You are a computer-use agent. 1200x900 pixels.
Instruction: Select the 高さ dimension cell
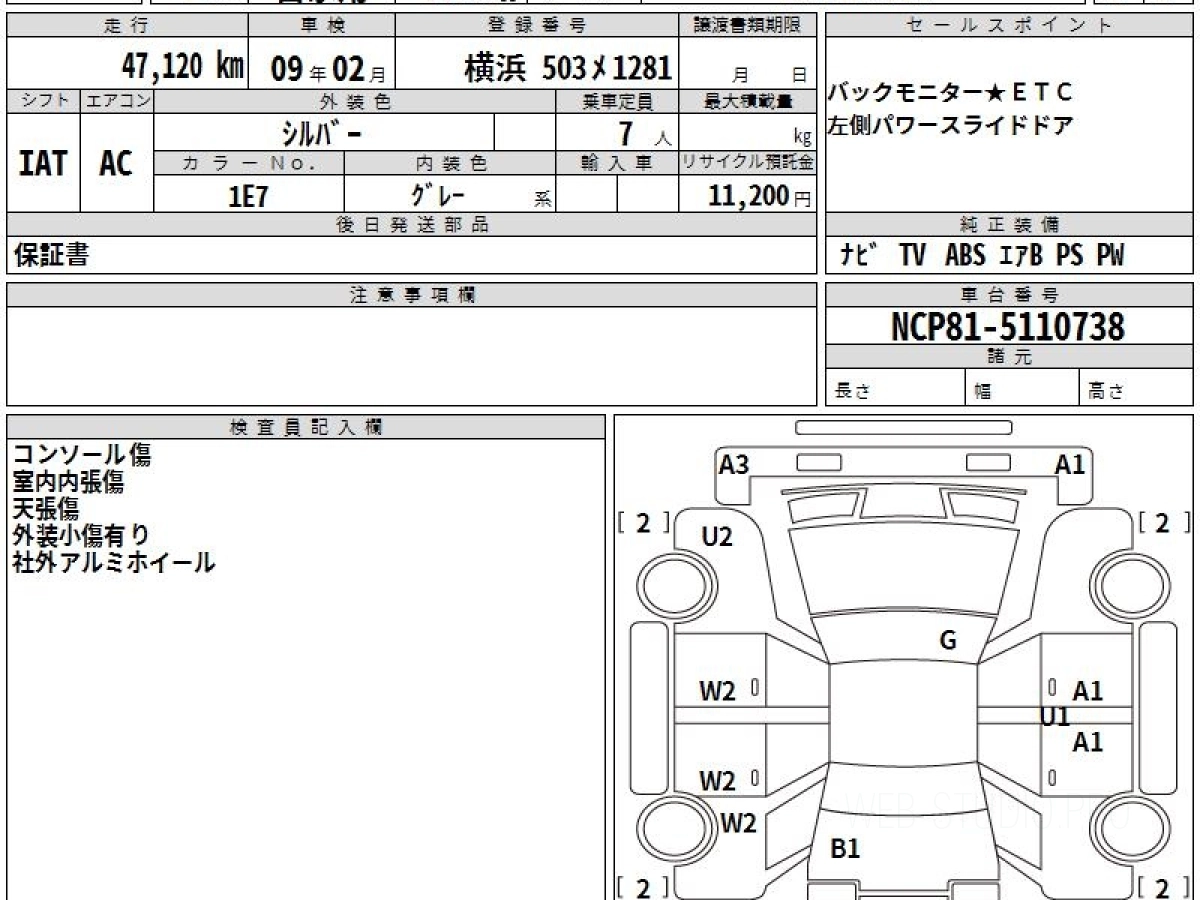1137,389
